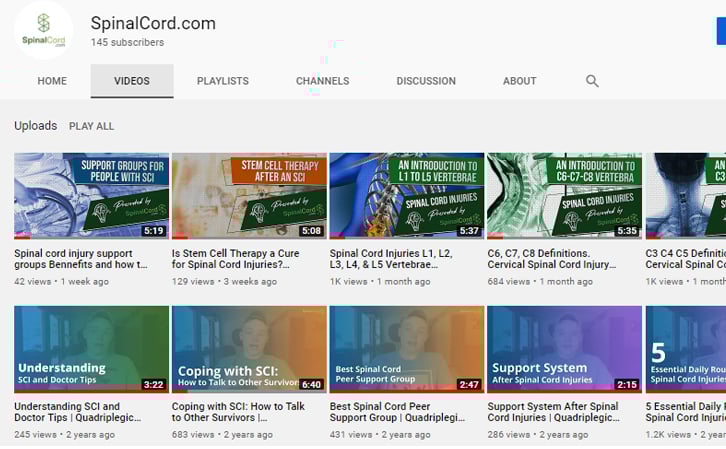Click the 129 views • 3 weeks ago text
This screenshot has height=449, width=726.
click(x=225, y=281)
